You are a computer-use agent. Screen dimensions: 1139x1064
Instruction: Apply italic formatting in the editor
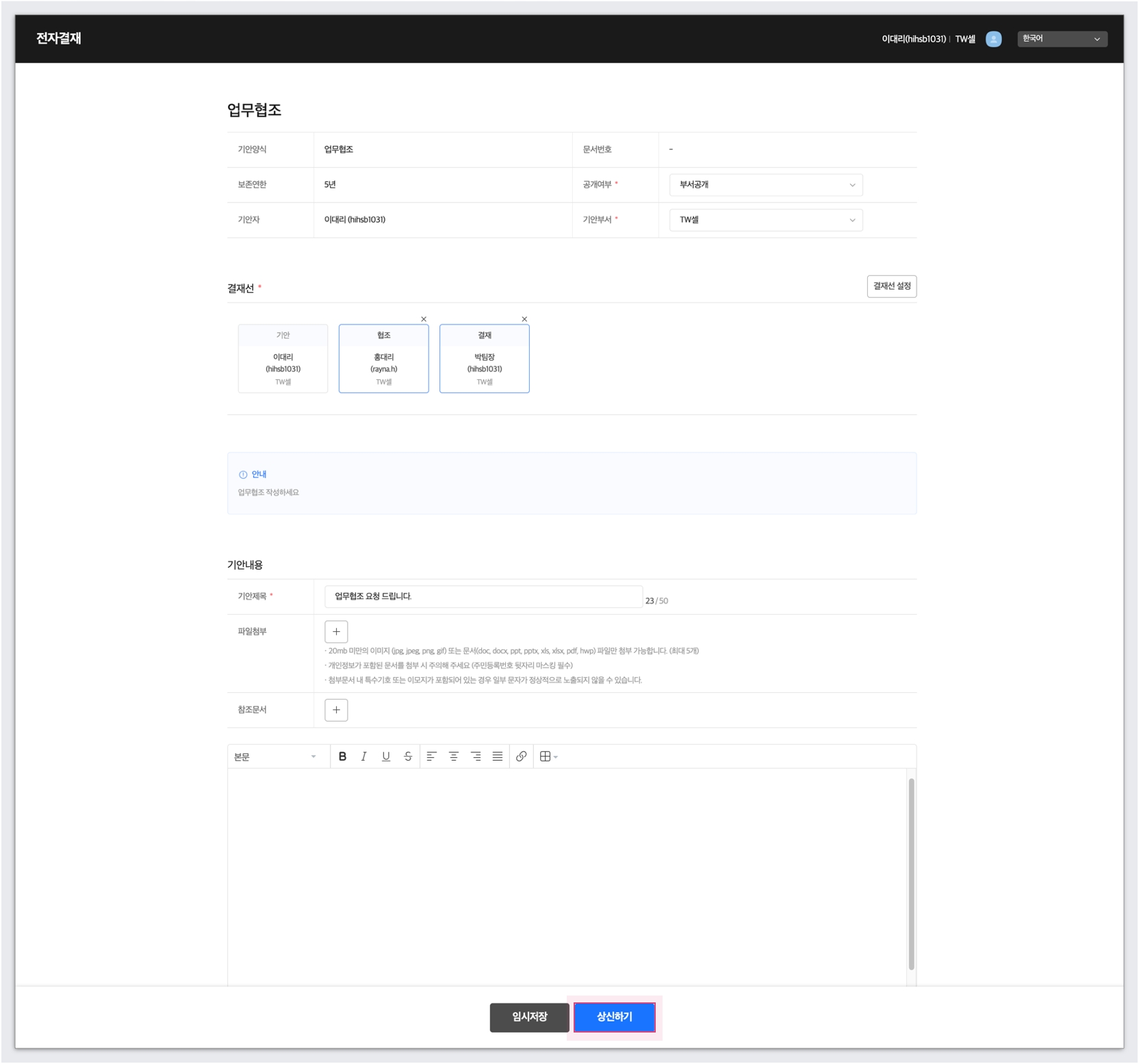point(364,757)
